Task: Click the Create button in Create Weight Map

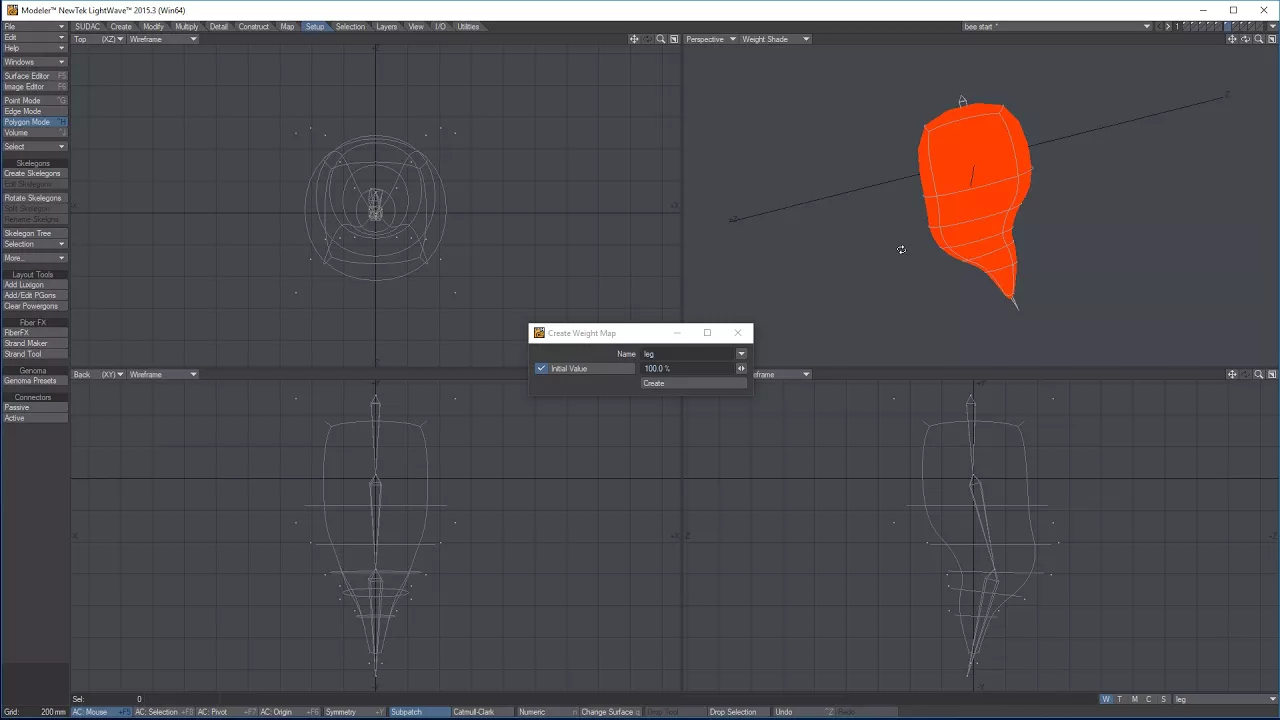Action: point(694,383)
